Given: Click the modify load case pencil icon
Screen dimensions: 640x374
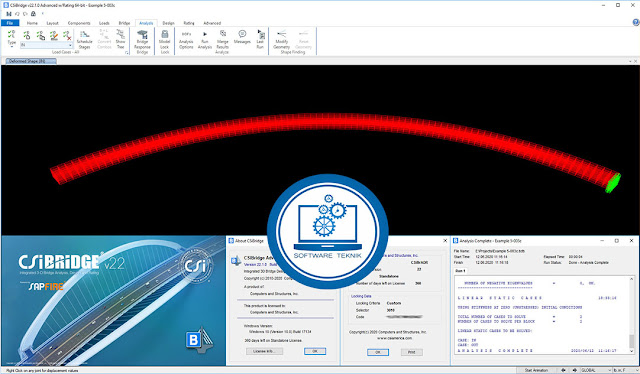Looking at the screenshot, I should (x=54, y=36).
